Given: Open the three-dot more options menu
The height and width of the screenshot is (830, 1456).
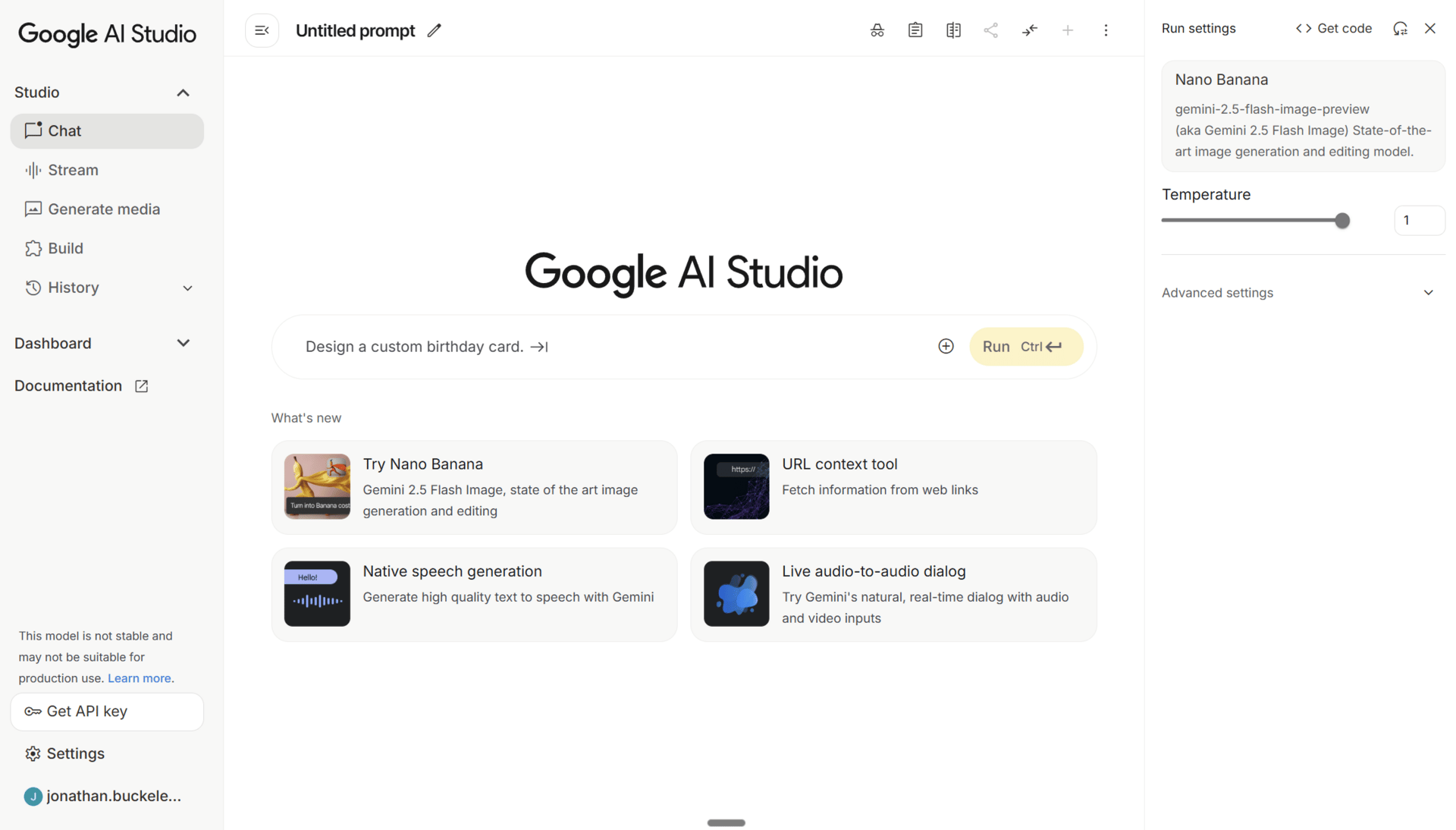Looking at the screenshot, I should pos(1106,30).
